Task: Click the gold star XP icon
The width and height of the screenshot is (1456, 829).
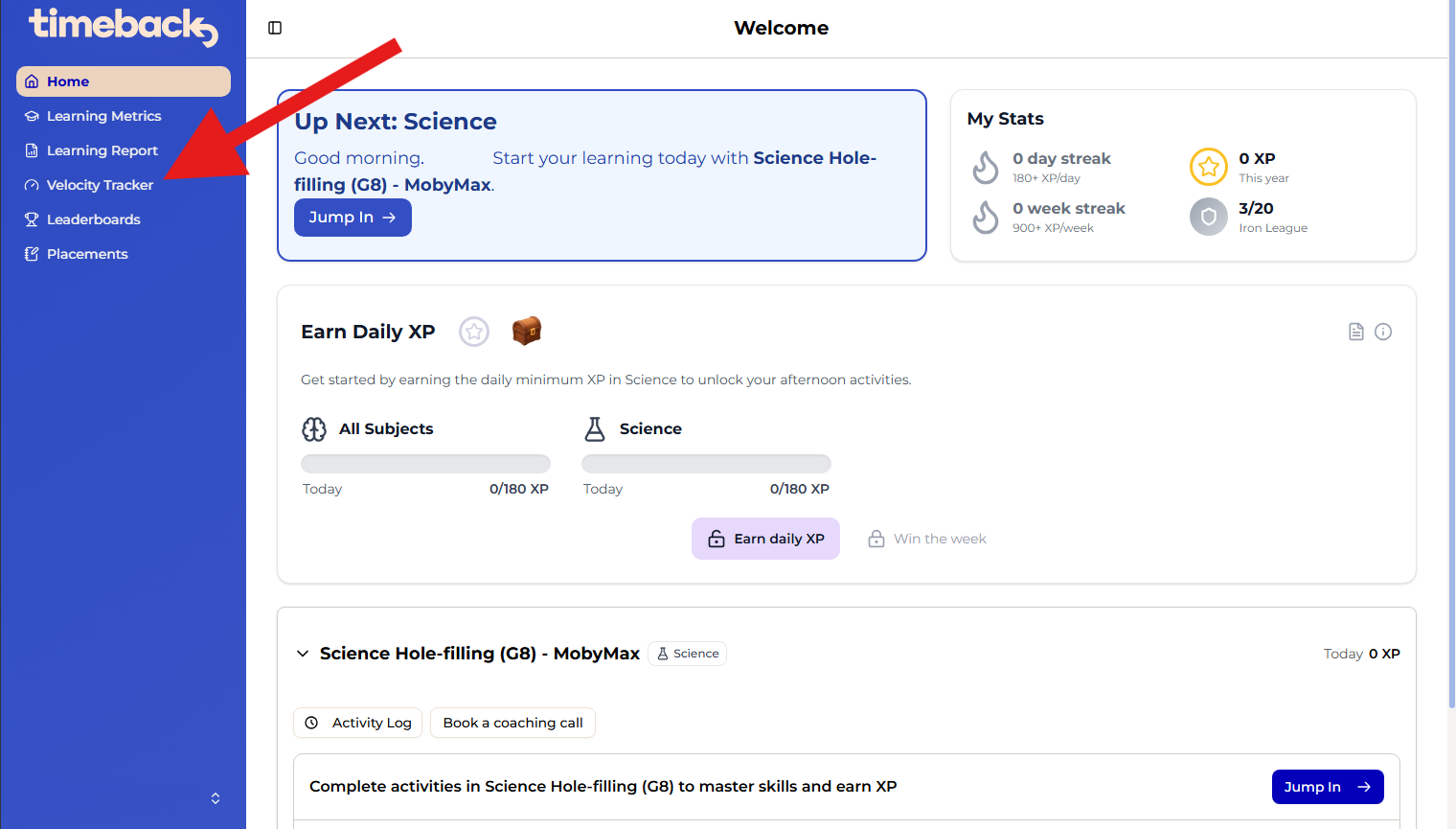Action: pyautogui.click(x=1209, y=167)
